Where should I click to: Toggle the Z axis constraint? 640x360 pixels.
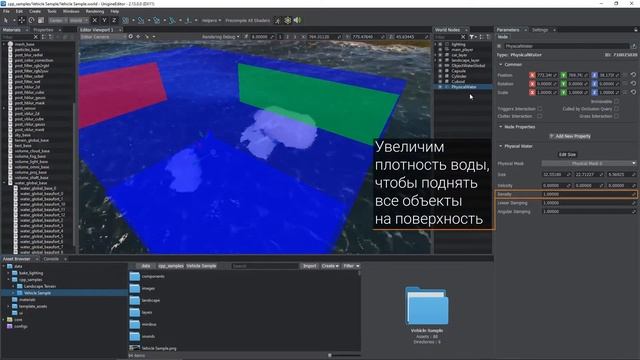pyautogui.click(x=114, y=20)
